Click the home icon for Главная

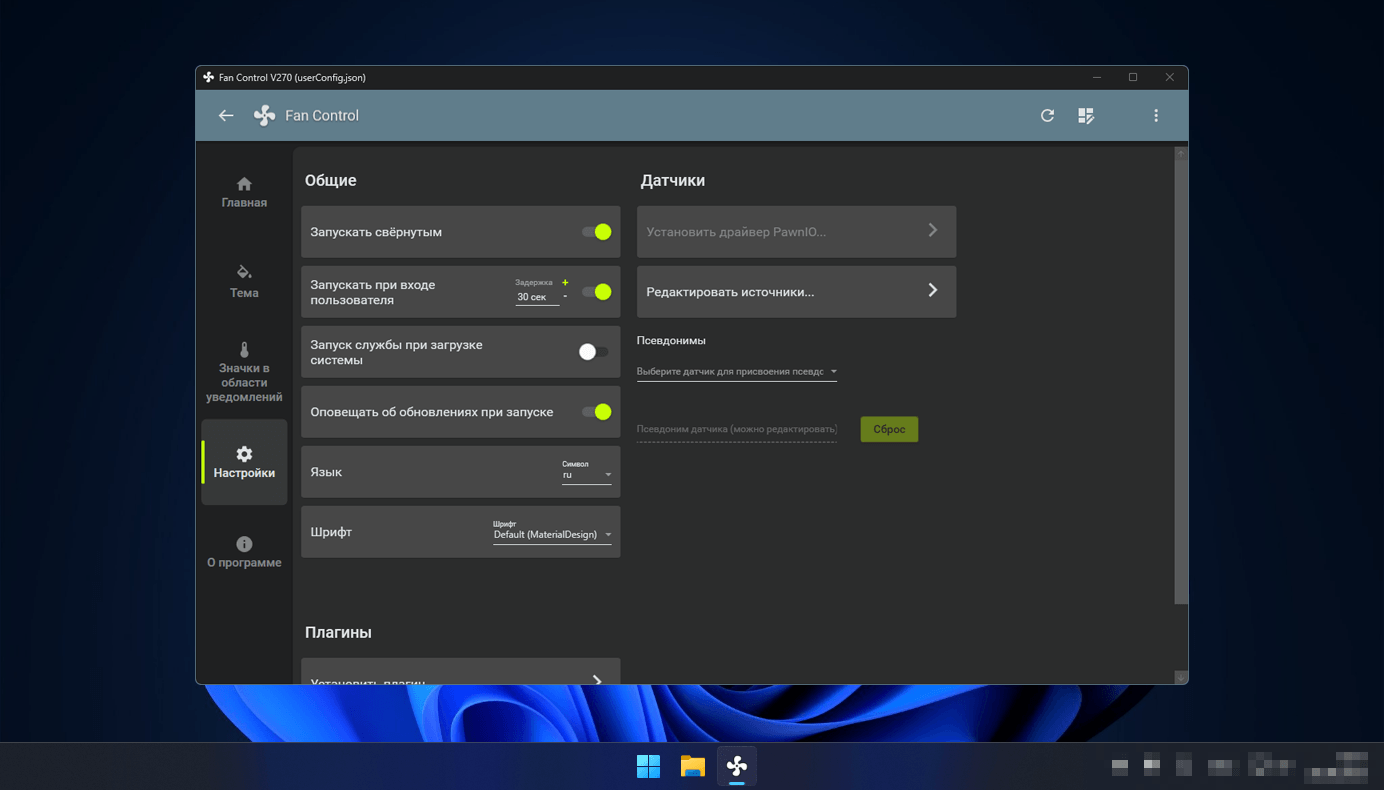point(244,184)
